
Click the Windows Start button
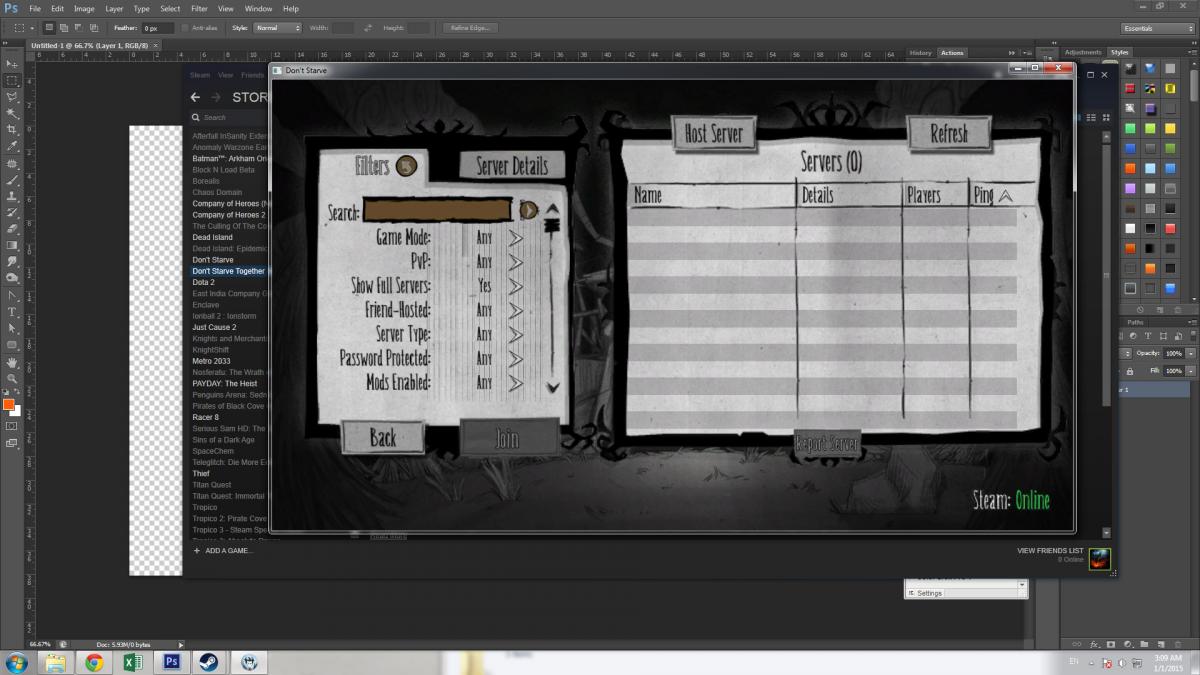[17, 662]
